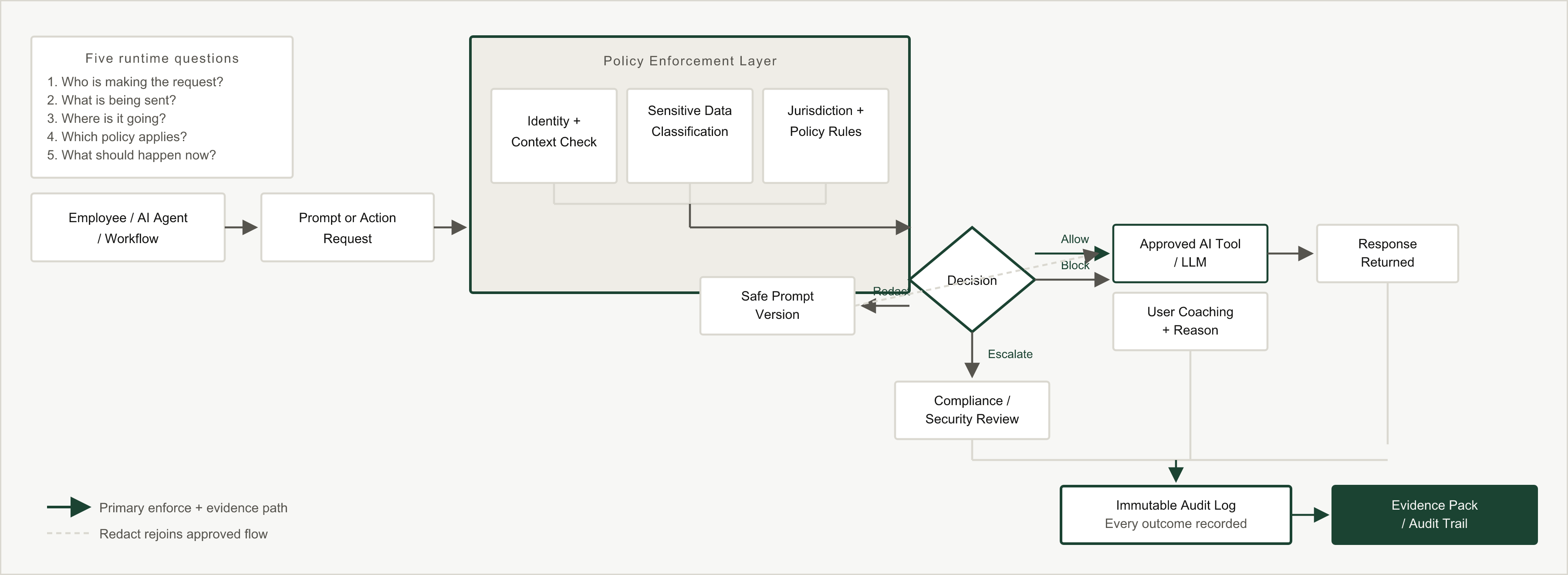Click the User Coaching + Reason box
Viewport: 1568px width, 575px height.
[1190, 321]
